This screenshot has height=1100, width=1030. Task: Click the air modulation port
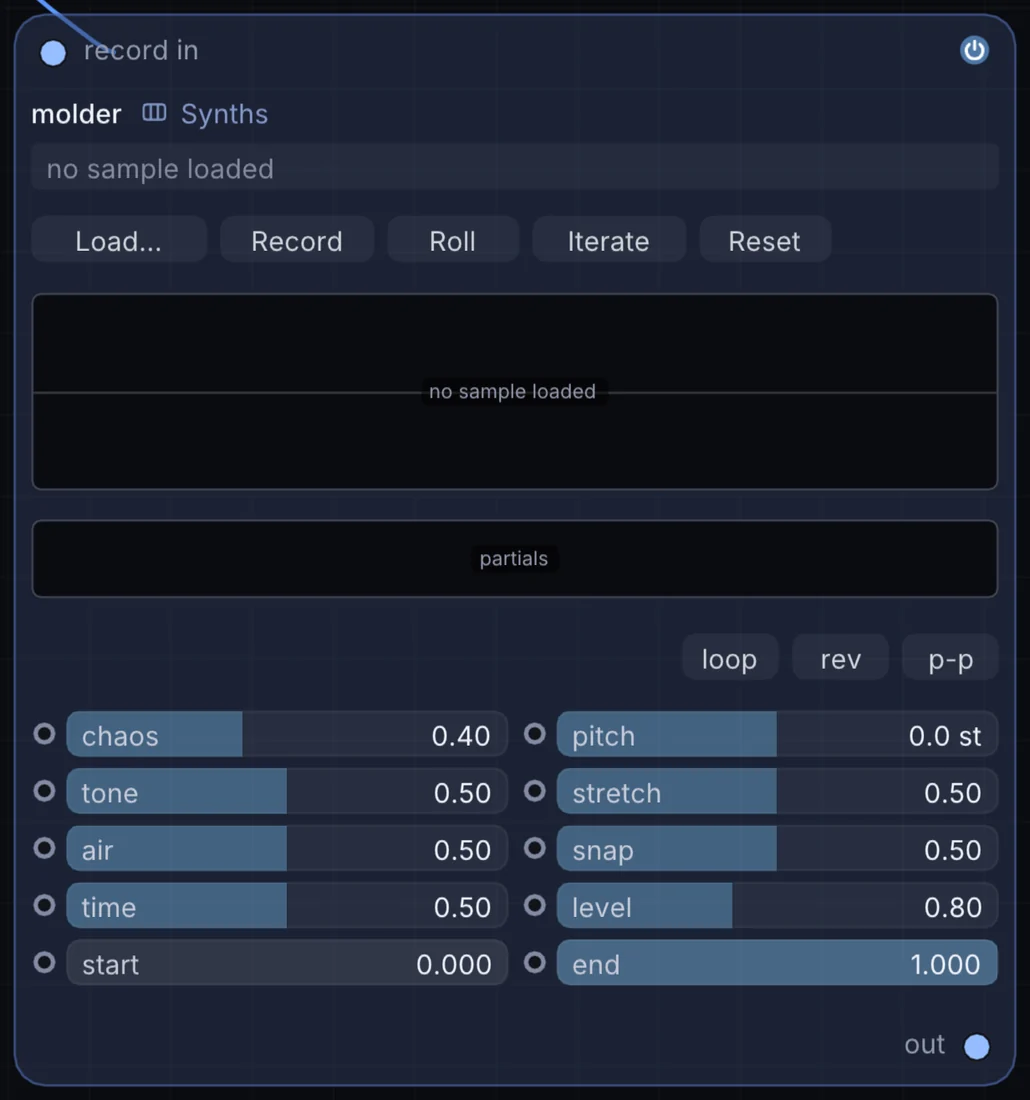44,848
